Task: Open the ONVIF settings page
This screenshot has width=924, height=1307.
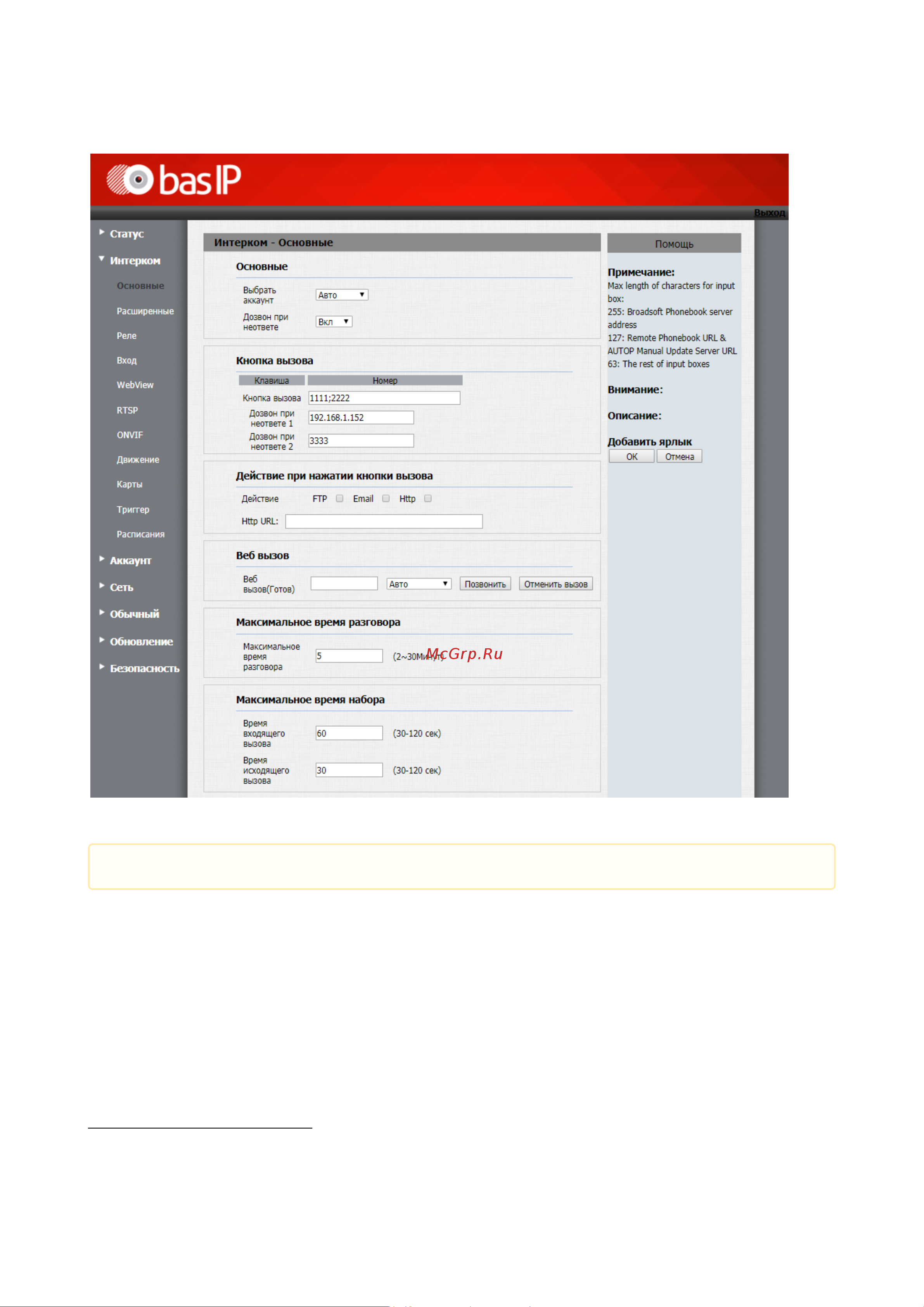Action: click(x=130, y=435)
